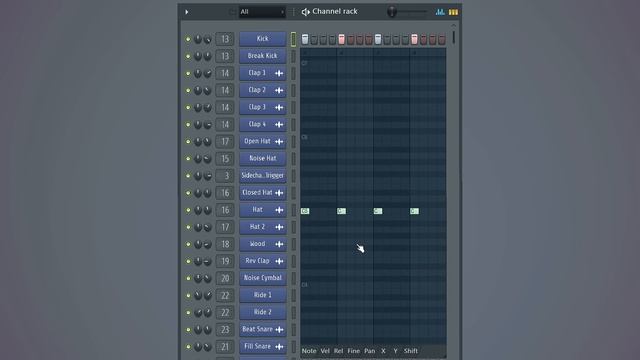
Task: Open the 'All' channel filter dropdown
Action: coord(262,12)
